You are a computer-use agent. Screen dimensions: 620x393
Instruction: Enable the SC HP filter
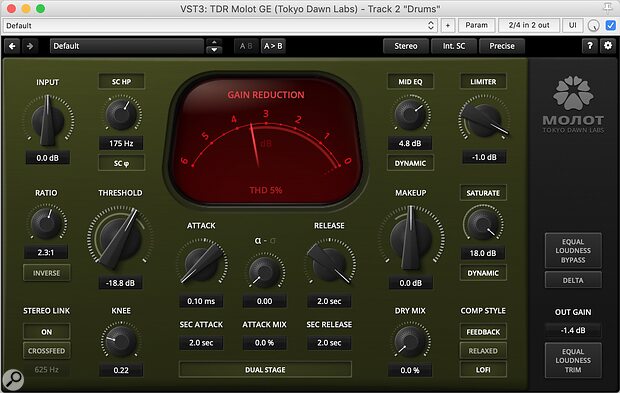(x=121, y=81)
